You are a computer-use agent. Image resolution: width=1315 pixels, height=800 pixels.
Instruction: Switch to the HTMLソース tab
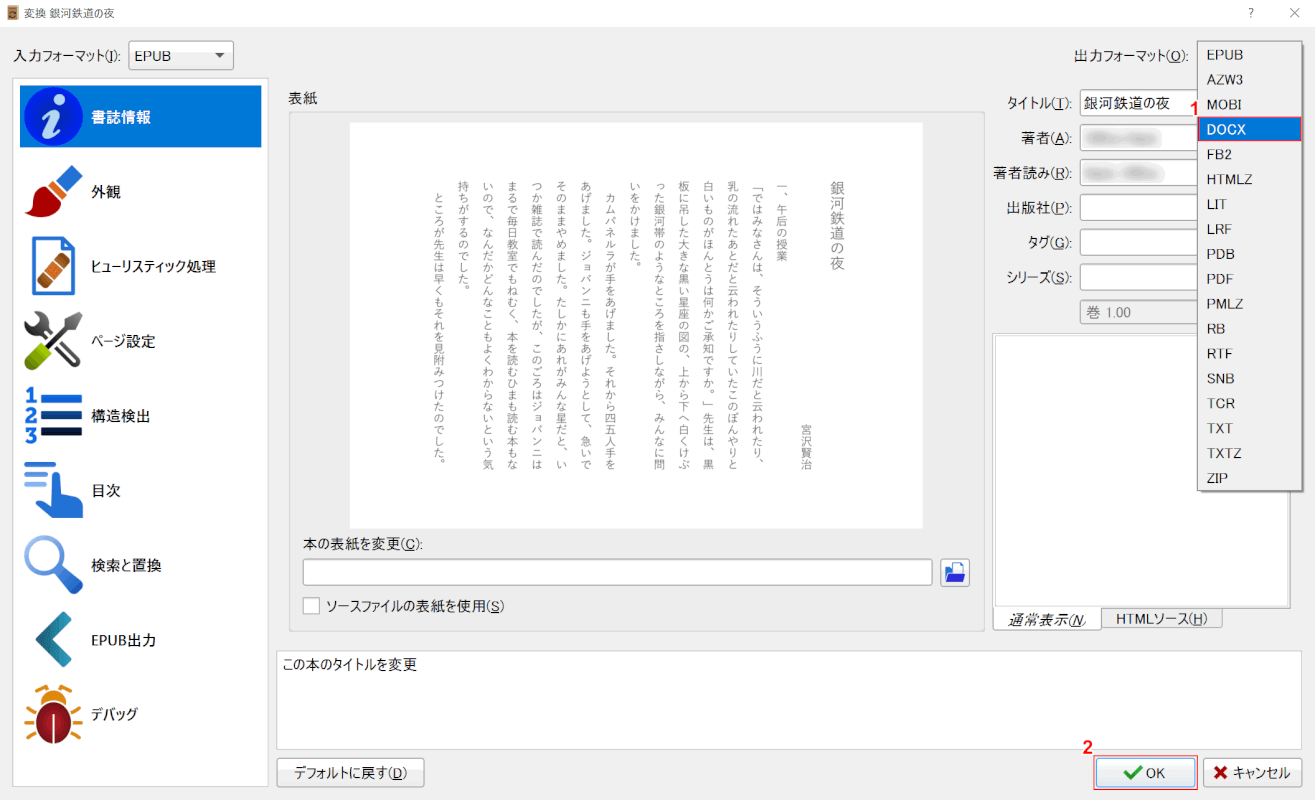tap(1161, 619)
